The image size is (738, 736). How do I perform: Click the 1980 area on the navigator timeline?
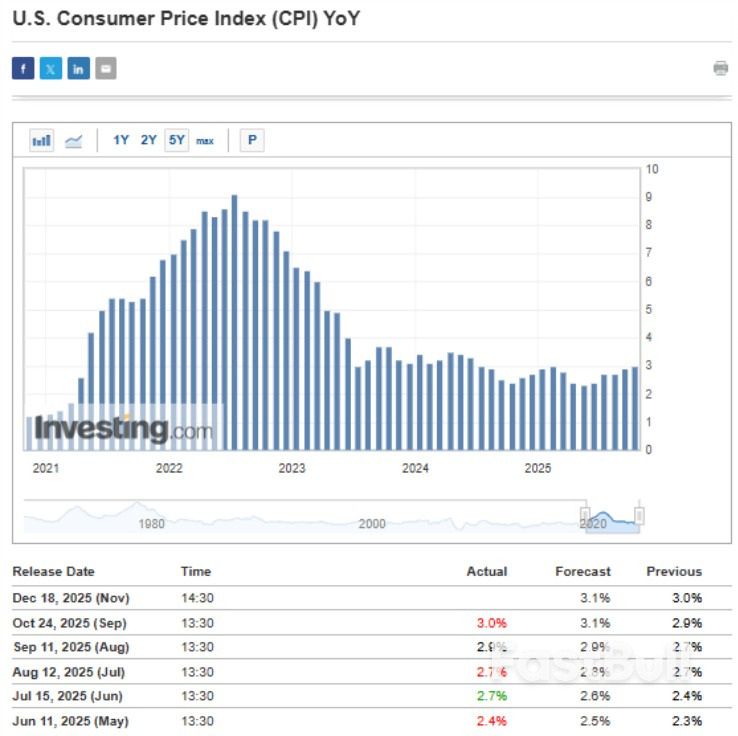151,522
